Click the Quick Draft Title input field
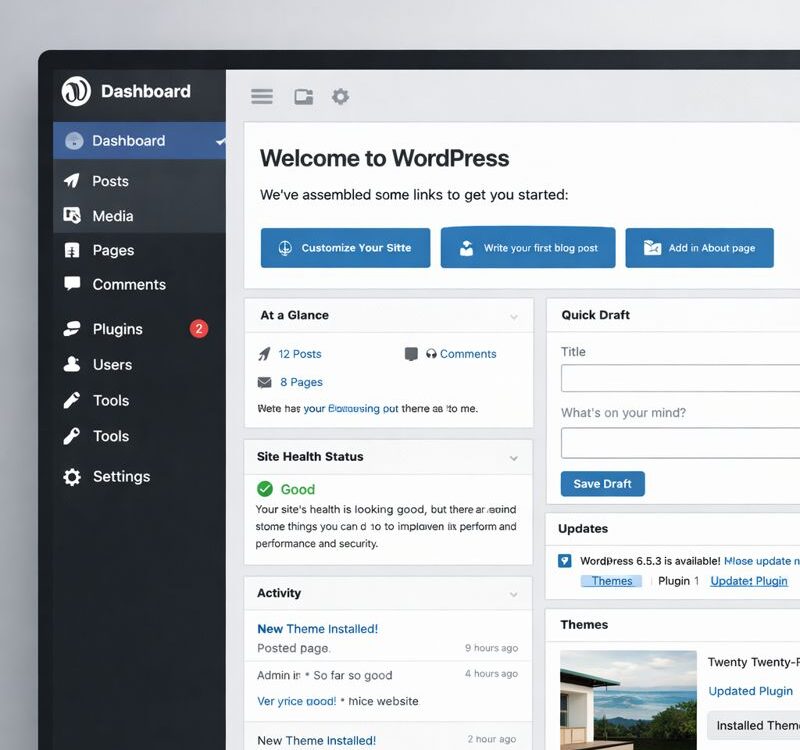The height and width of the screenshot is (750, 800). point(680,378)
